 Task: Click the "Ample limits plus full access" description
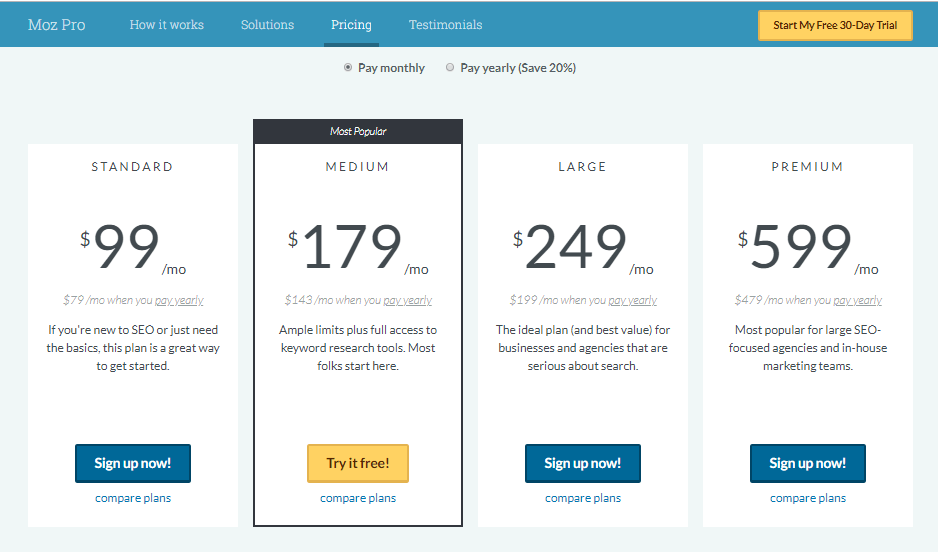pyautogui.click(x=358, y=347)
